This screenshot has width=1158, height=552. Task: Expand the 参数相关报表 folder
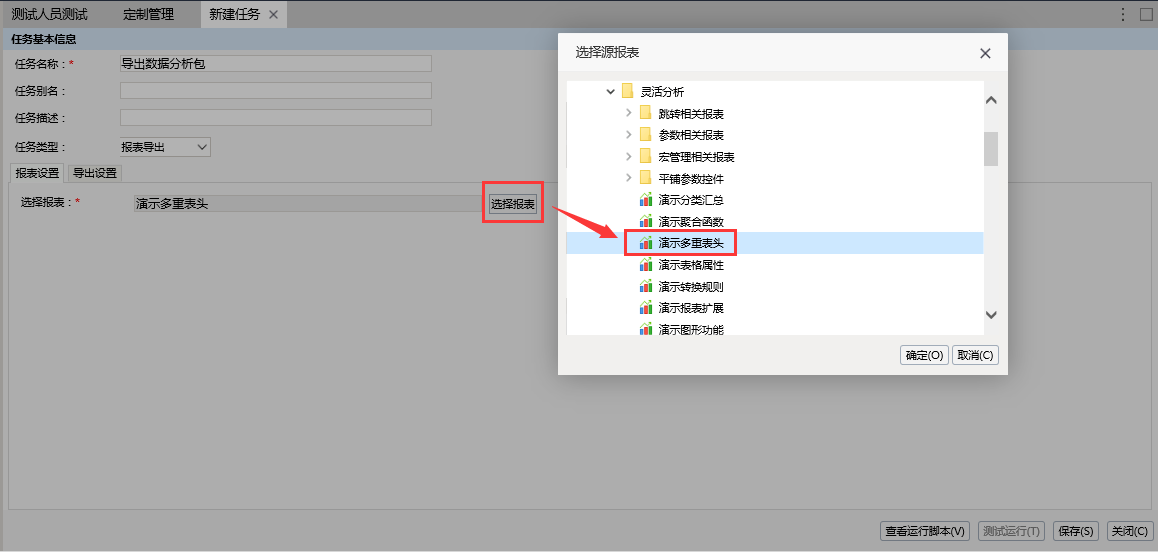[628, 134]
